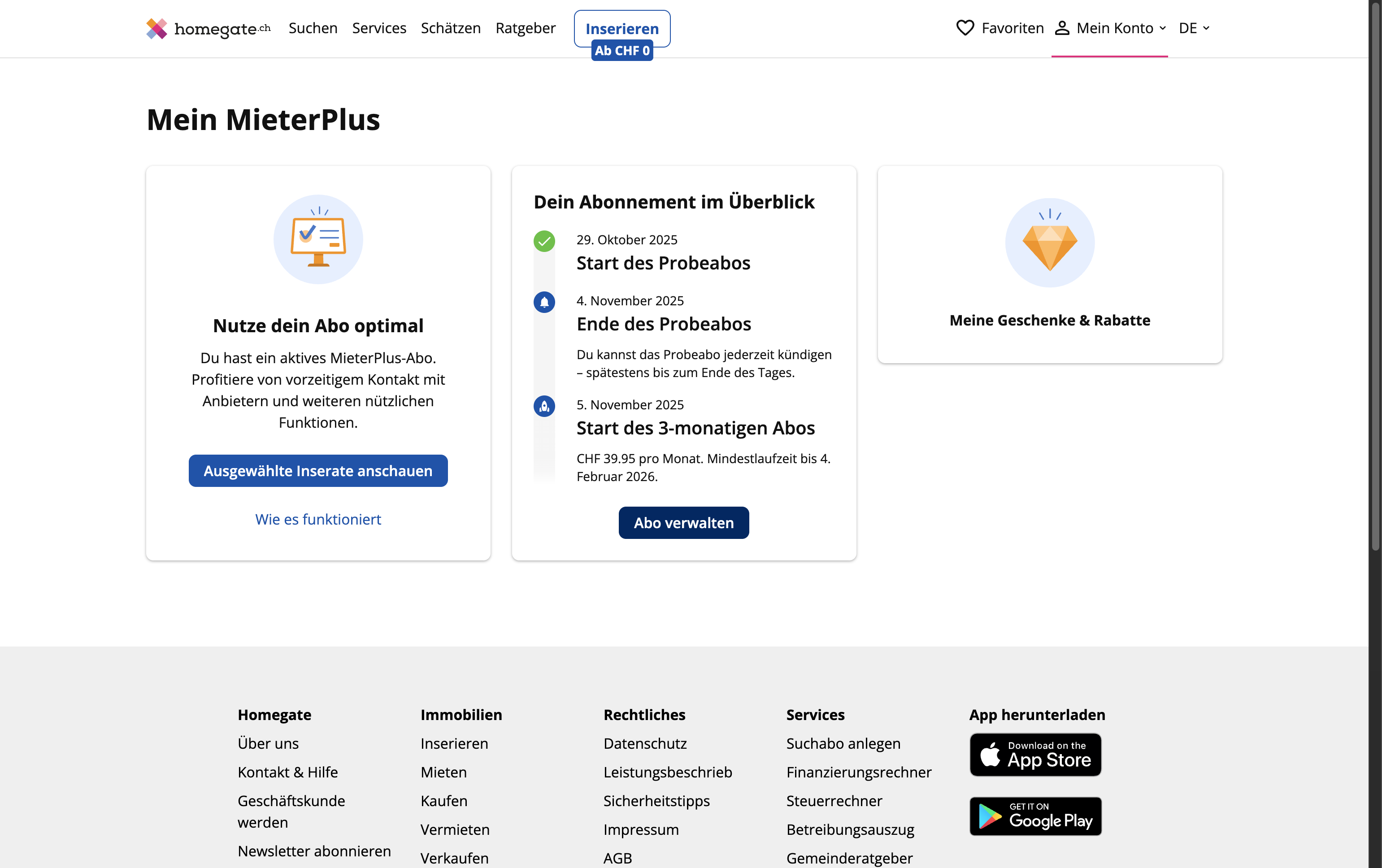
Task: Click Ausgewählte Inserate anschauen button
Action: pos(318,470)
